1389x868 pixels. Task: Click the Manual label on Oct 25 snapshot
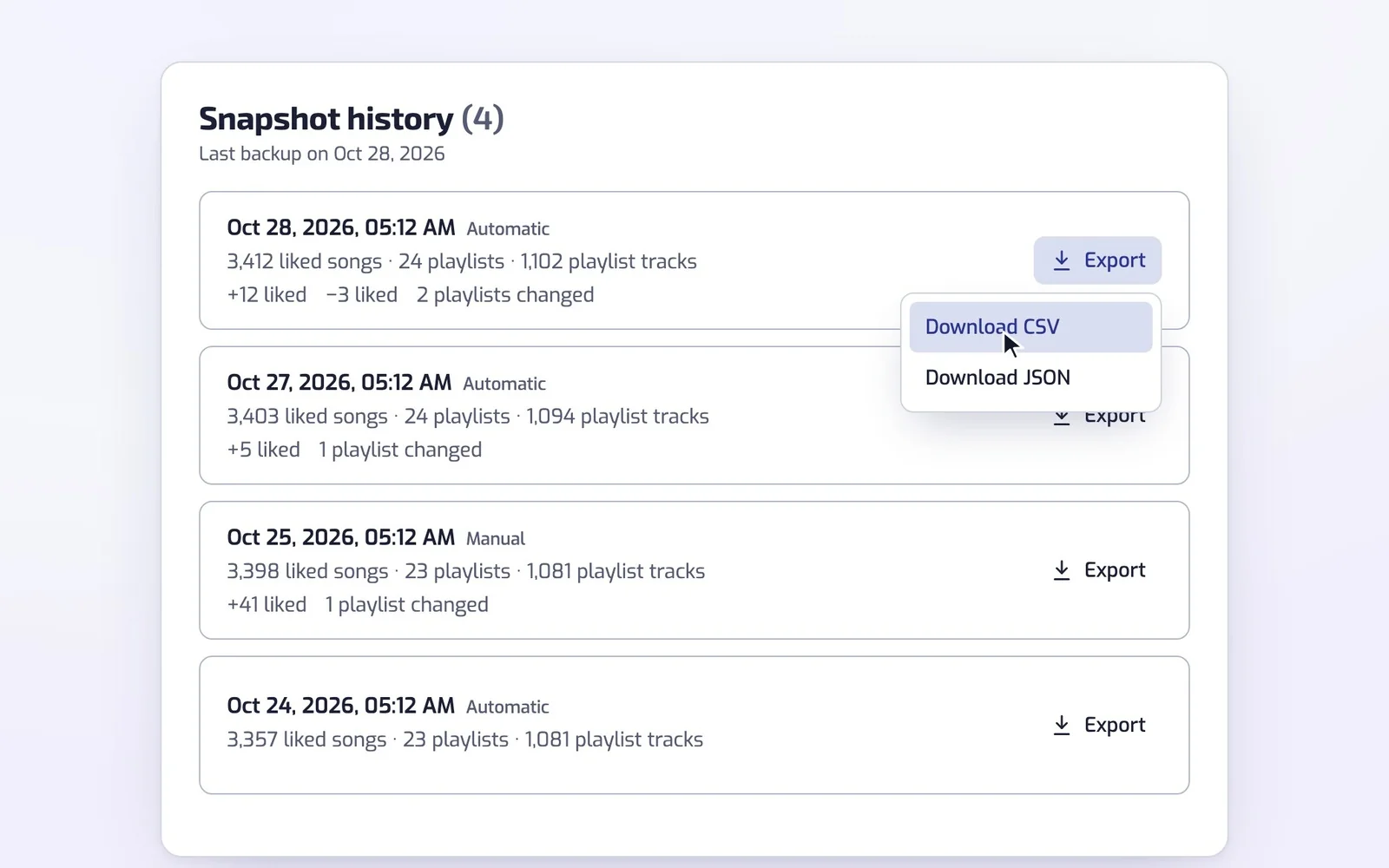[496, 539]
